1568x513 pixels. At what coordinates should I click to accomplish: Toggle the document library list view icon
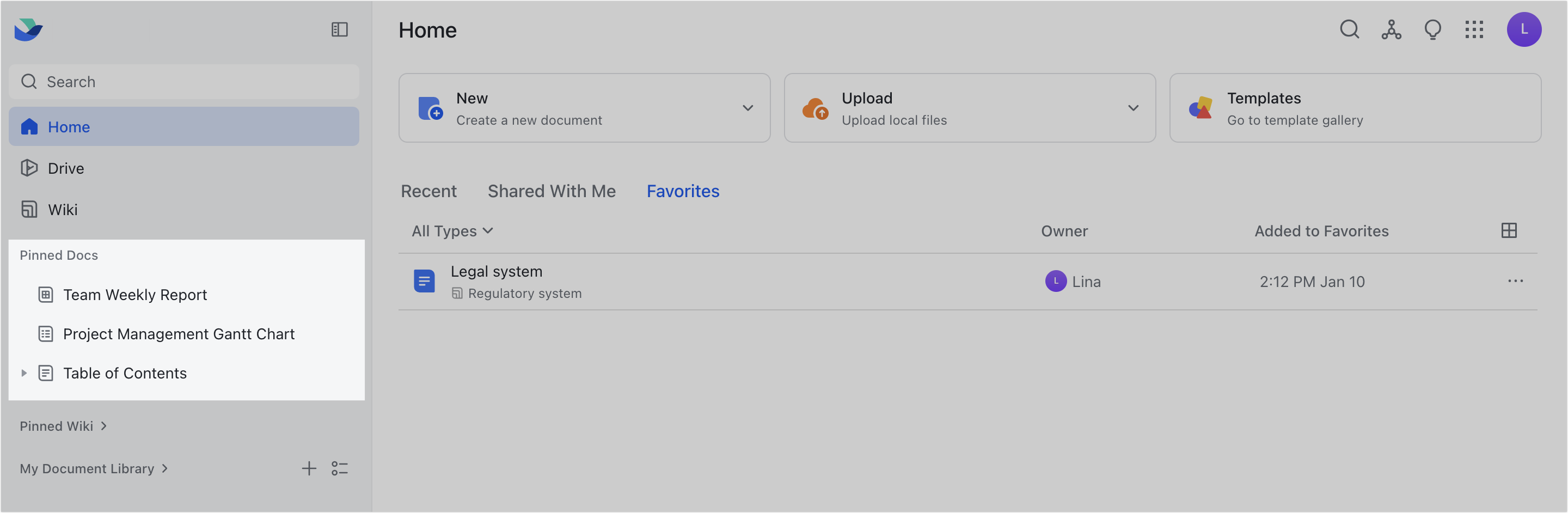(339, 468)
